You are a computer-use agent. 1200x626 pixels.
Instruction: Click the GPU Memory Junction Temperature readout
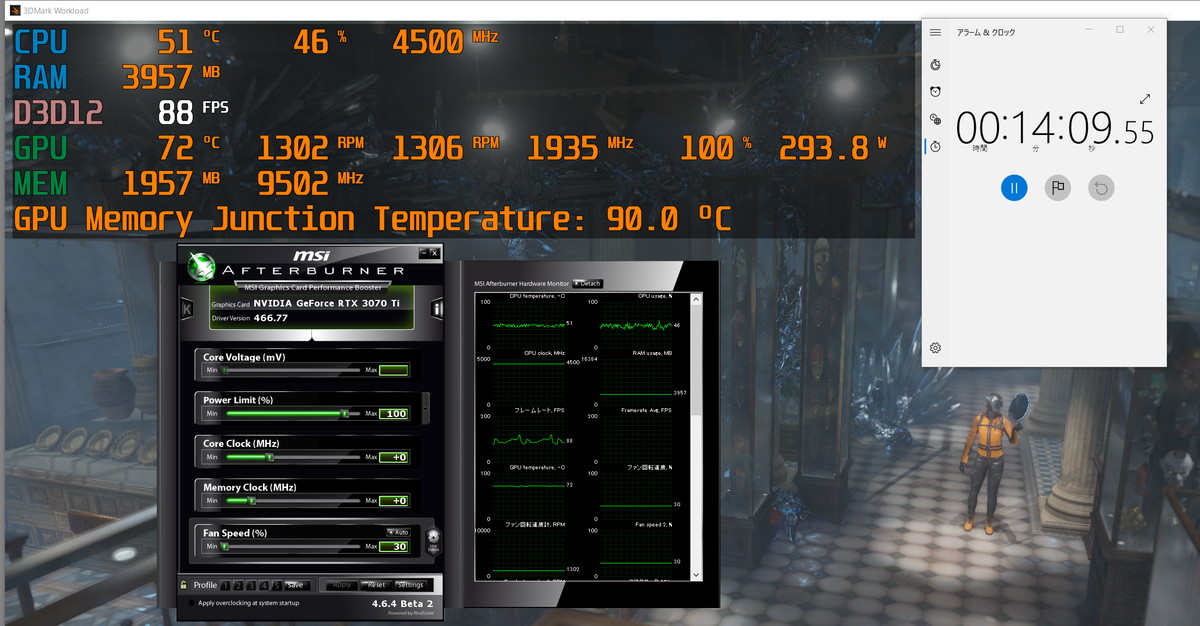pos(372,219)
